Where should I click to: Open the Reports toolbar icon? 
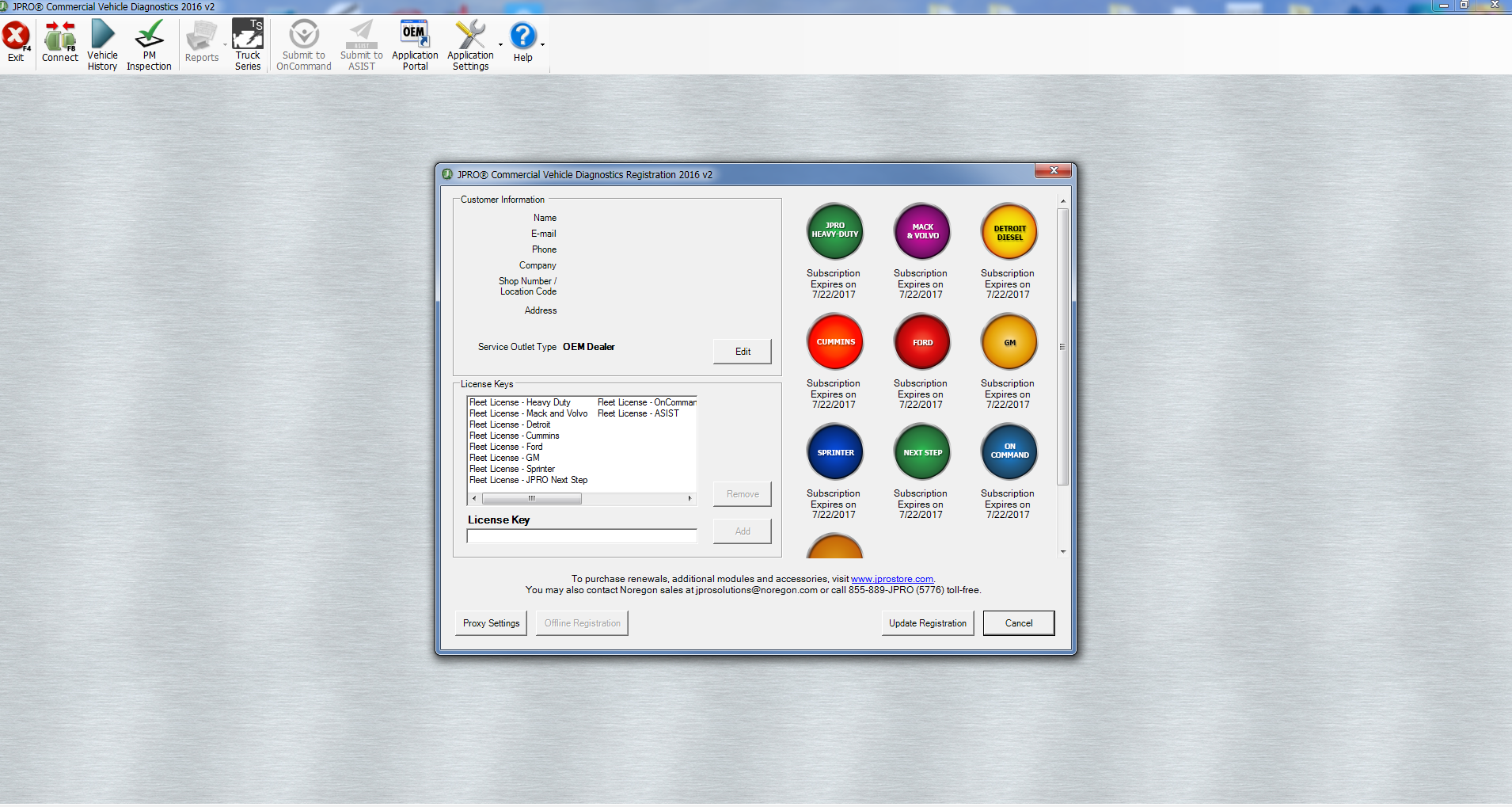click(202, 42)
